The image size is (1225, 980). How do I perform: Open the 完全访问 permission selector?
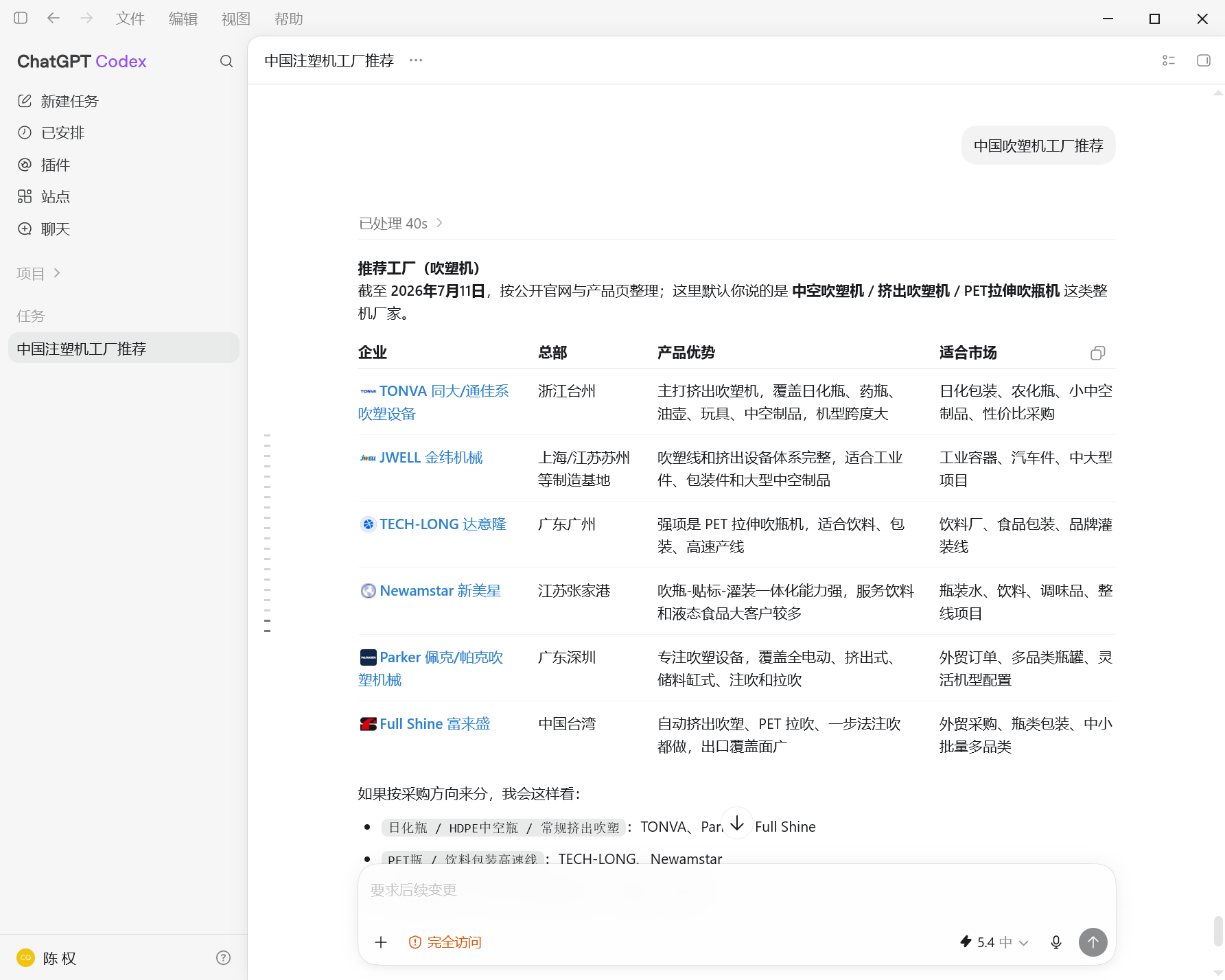(445, 942)
